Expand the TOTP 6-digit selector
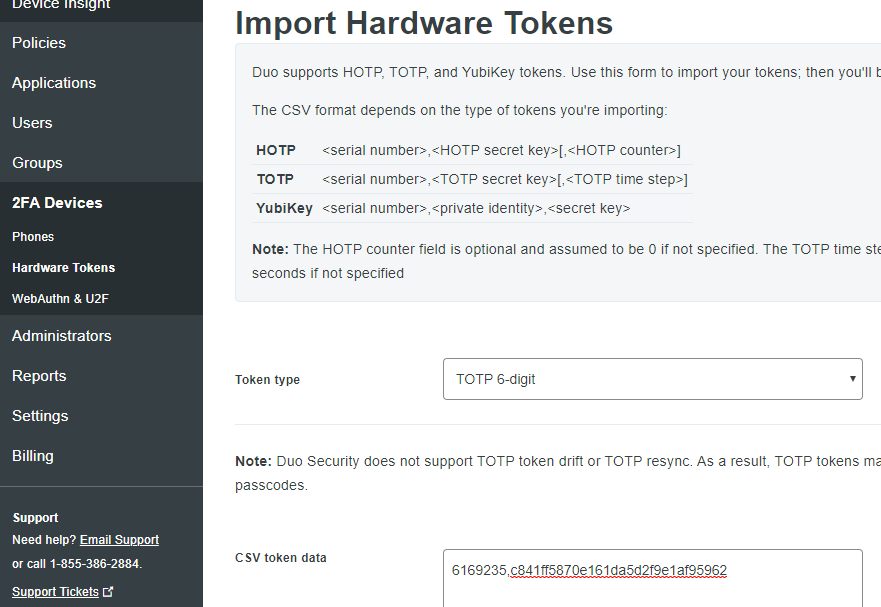The image size is (881, 607). click(652, 379)
